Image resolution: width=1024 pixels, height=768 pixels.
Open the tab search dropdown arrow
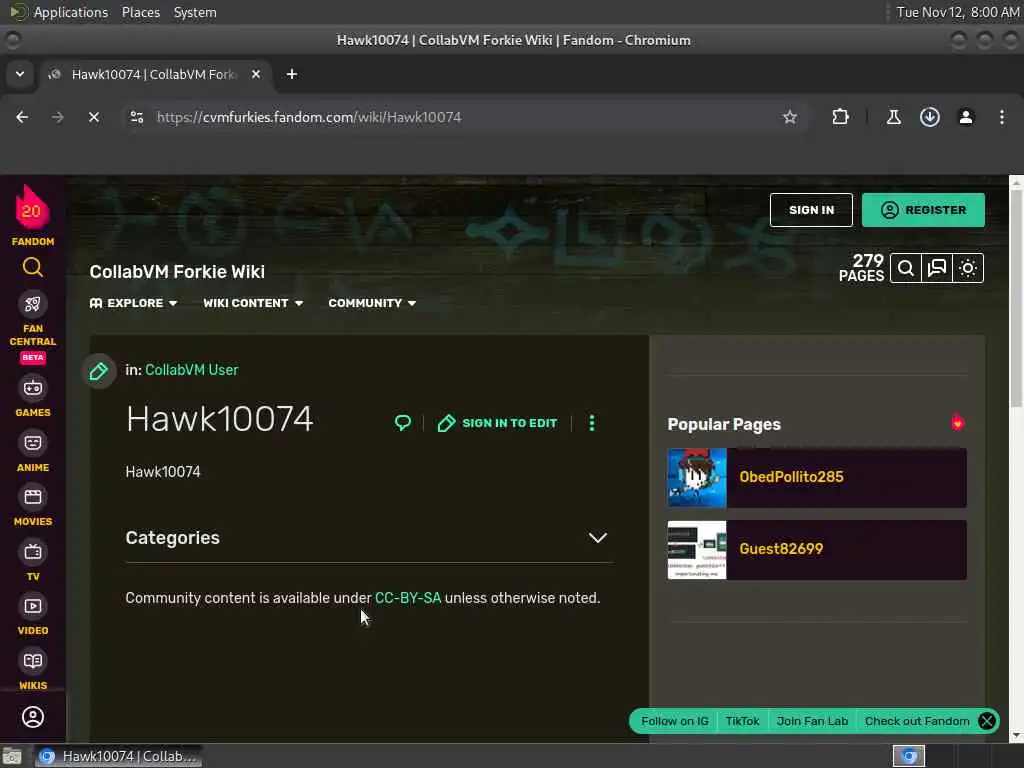[x=20, y=74]
